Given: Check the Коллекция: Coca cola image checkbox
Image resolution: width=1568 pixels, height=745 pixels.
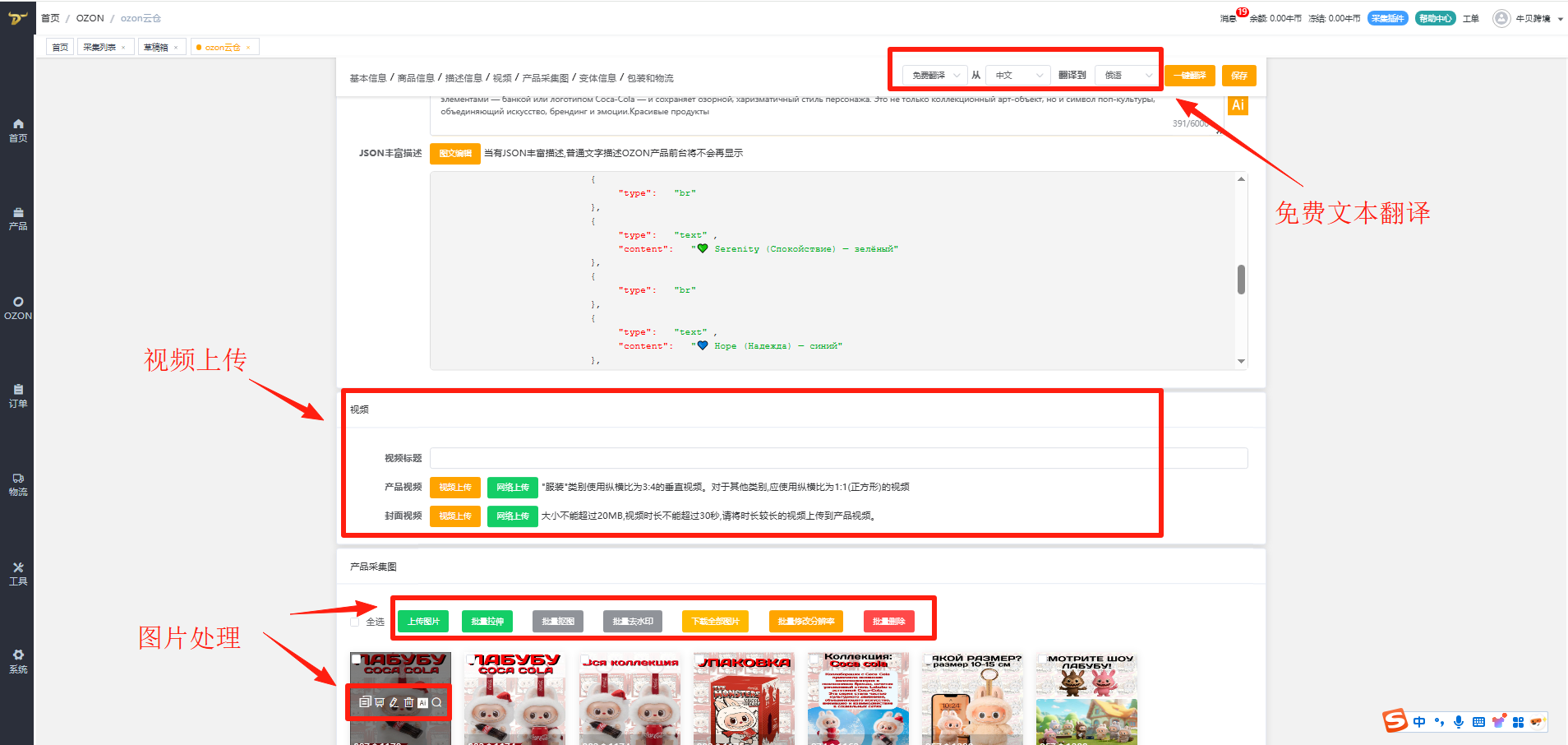Looking at the screenshot, I should [814, 659].
